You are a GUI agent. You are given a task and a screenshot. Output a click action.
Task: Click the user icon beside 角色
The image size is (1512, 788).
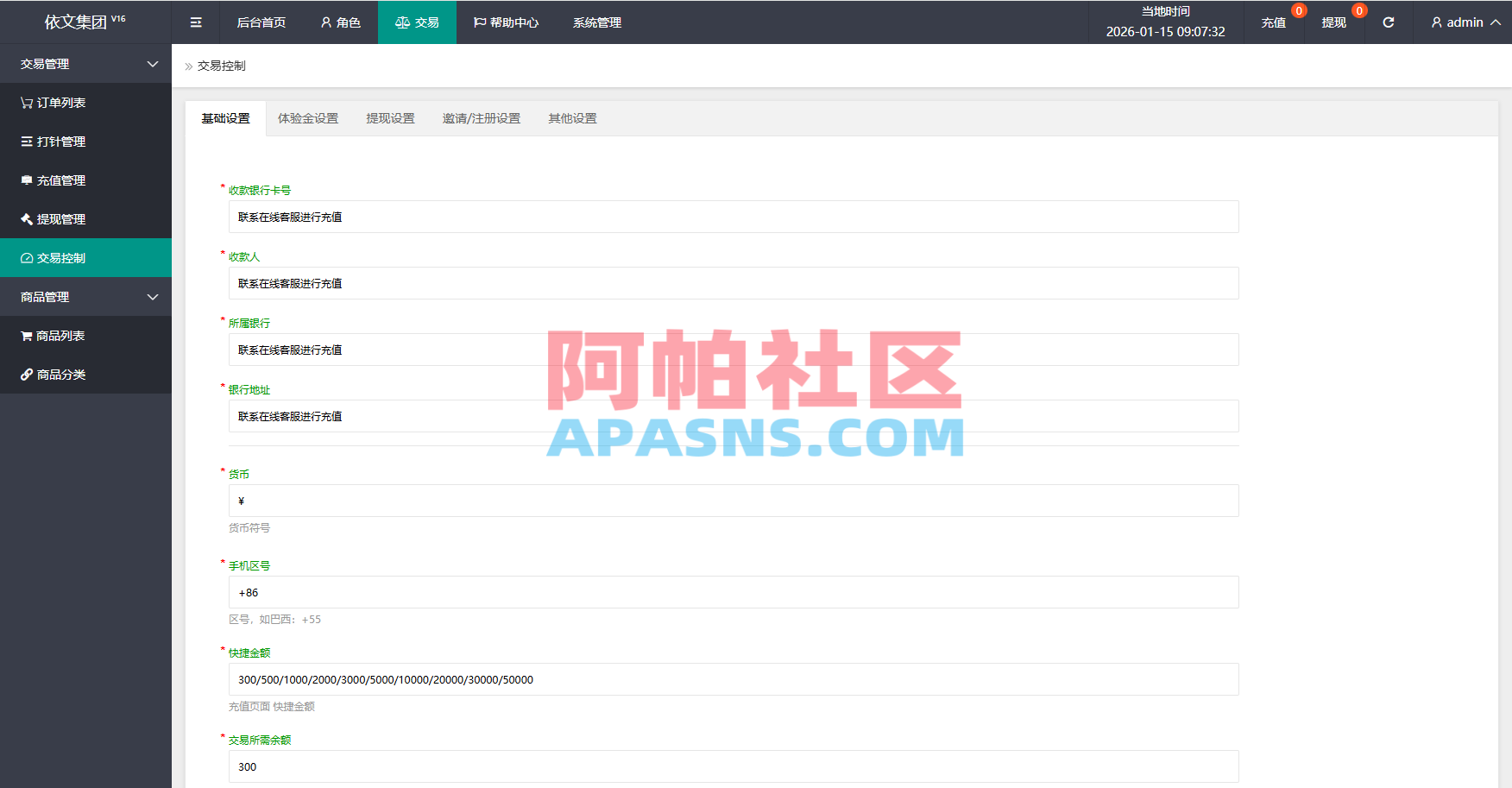tap(326, 22)
